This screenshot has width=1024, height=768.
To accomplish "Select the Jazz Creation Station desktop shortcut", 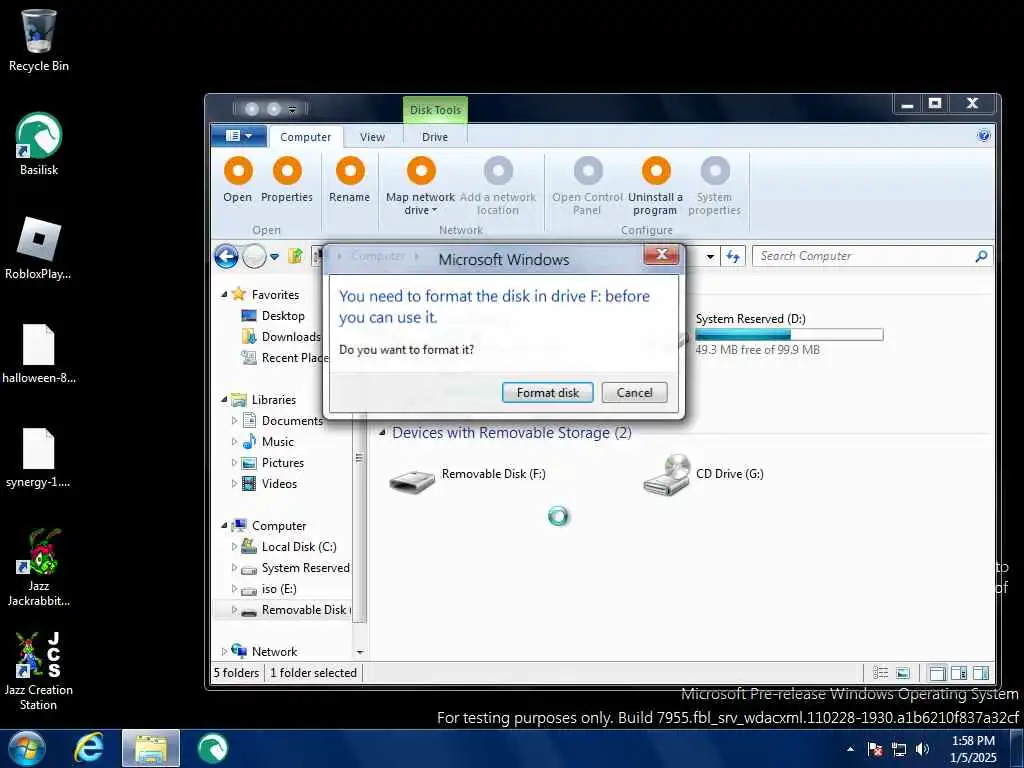I will pyautogui.click(x=39, y=671).
